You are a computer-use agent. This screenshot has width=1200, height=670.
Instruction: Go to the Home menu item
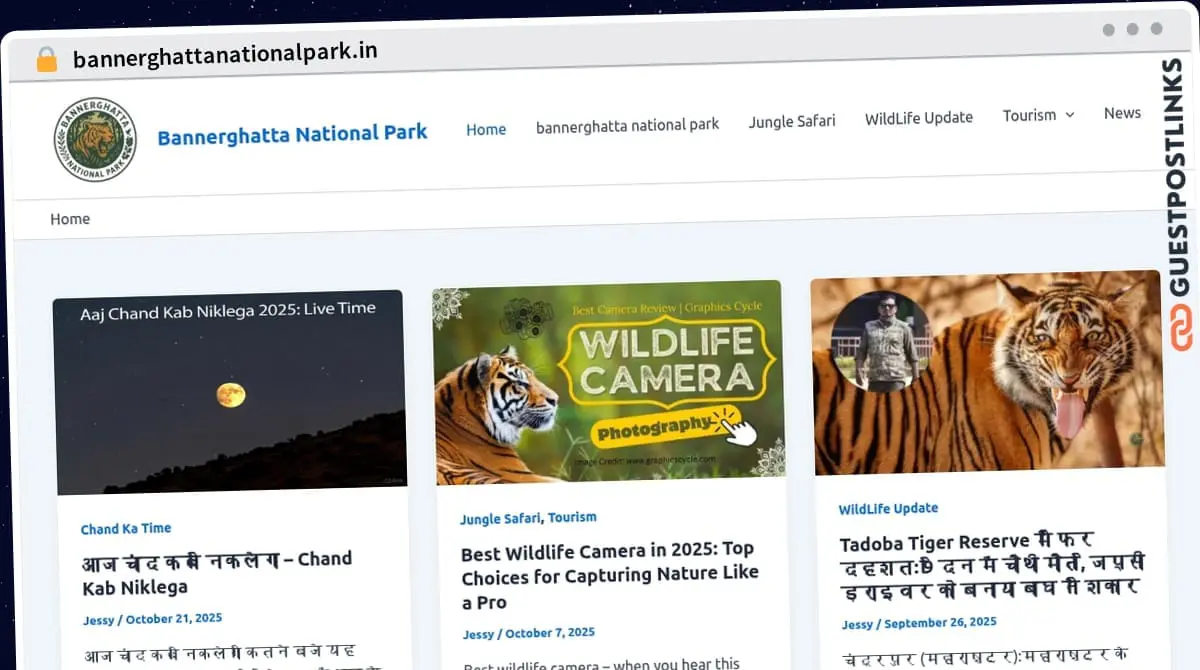coord(486,129)
